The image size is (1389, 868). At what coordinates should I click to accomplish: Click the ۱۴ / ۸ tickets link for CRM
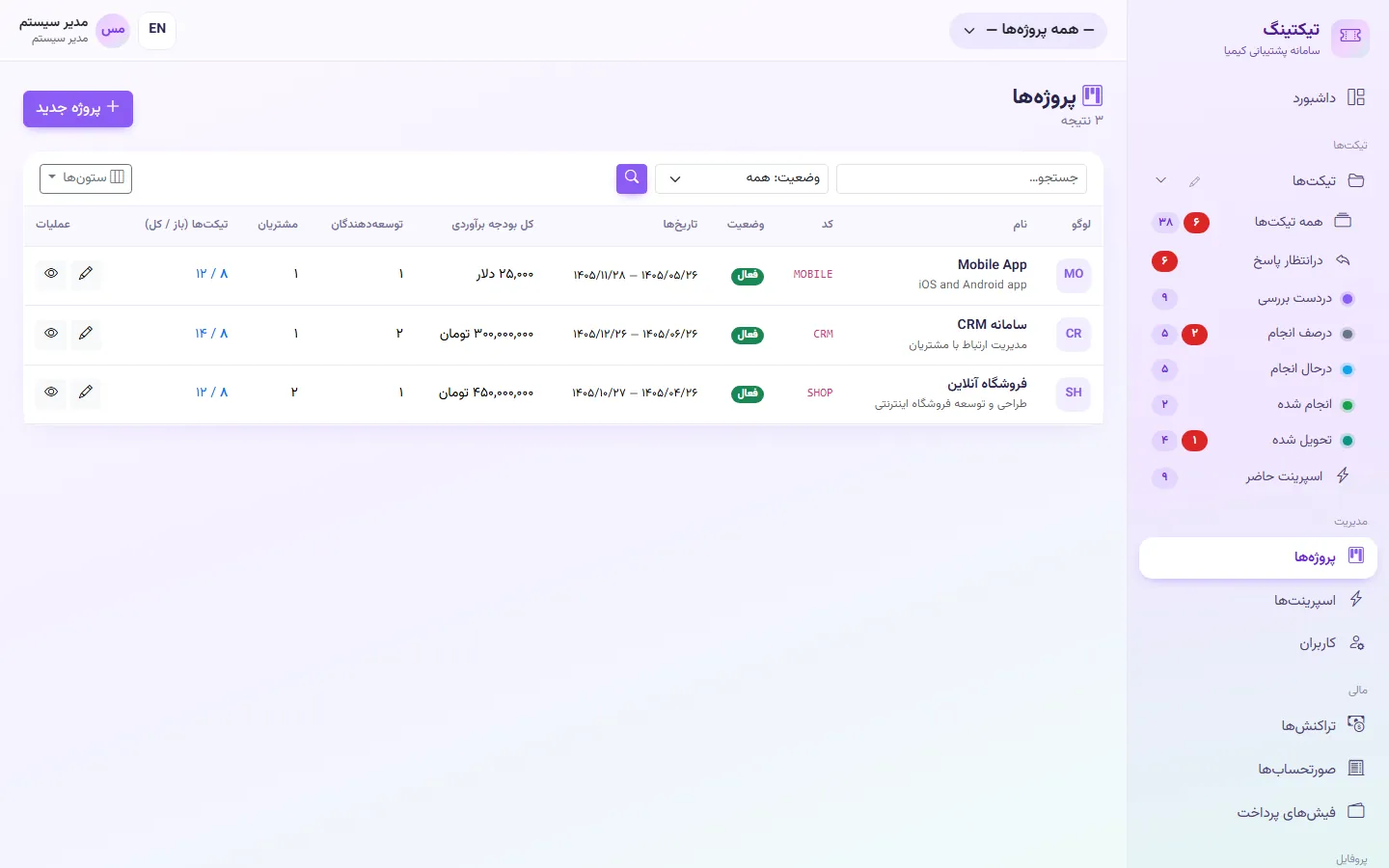coord(211,334)
